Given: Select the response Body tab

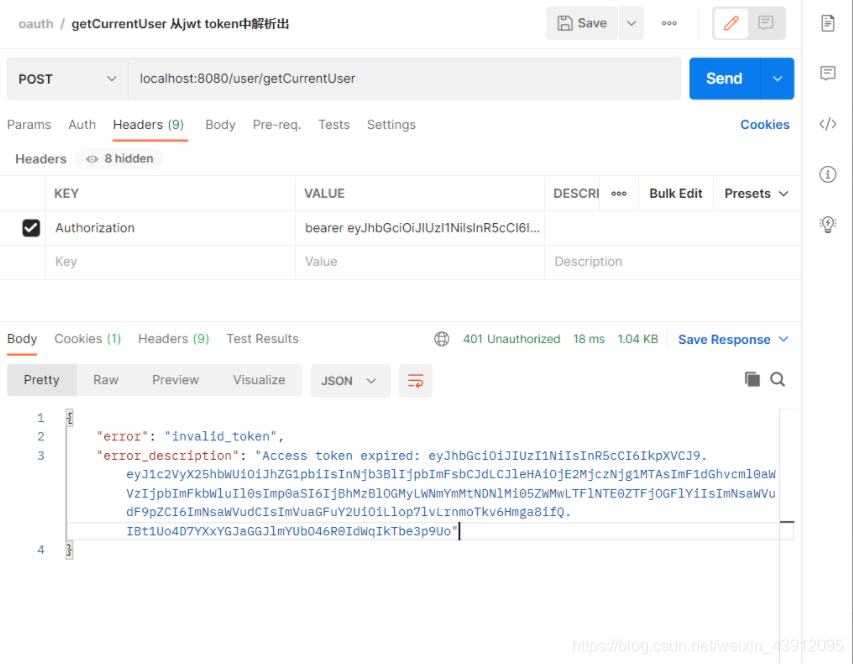Looking at the screenshot, I should (x=22, y=339).
